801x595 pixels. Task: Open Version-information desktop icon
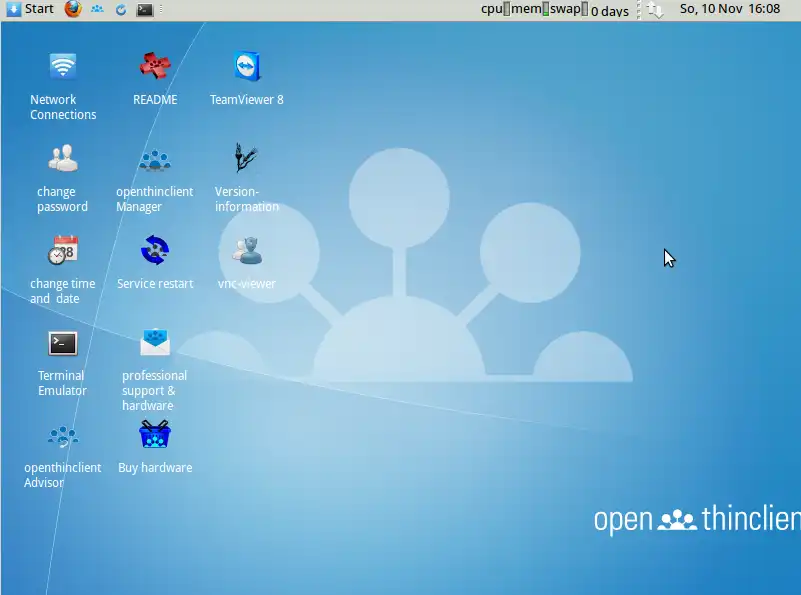click(x=246, y=158)
